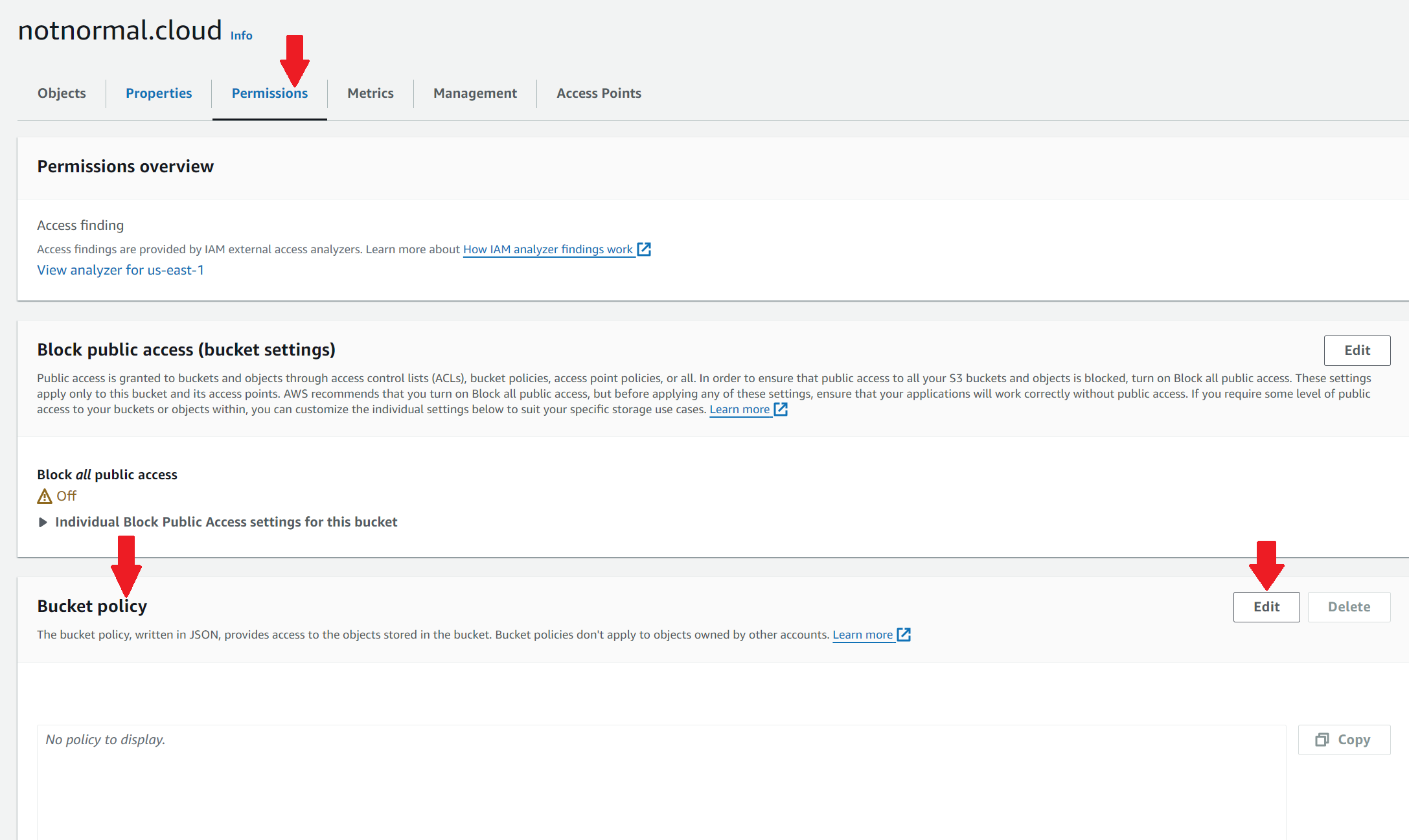Open the Metrics tab
The width and height of the screenshot is (1409, 840).
click(370, 93)
